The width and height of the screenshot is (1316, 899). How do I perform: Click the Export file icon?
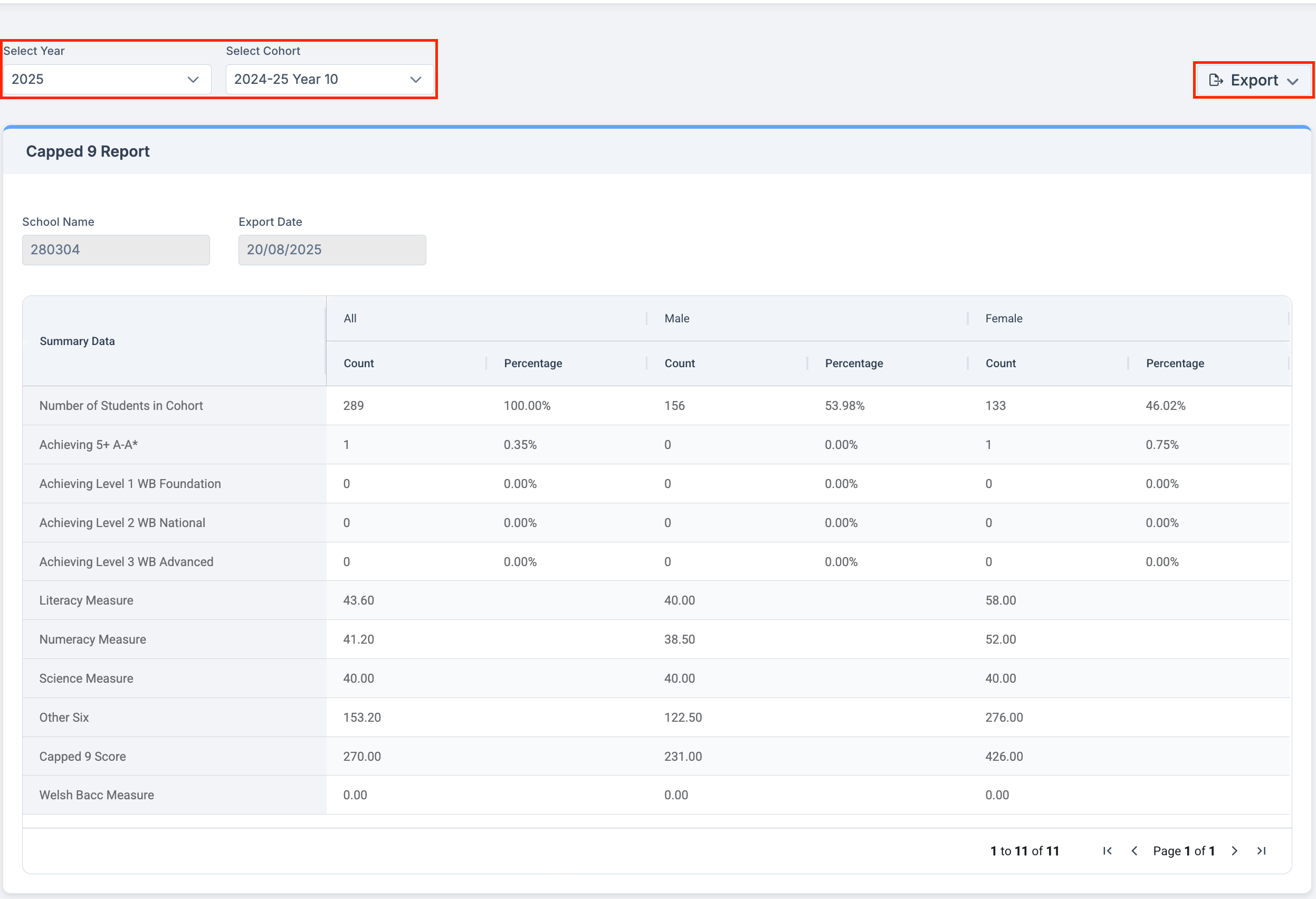[1216, 80]
